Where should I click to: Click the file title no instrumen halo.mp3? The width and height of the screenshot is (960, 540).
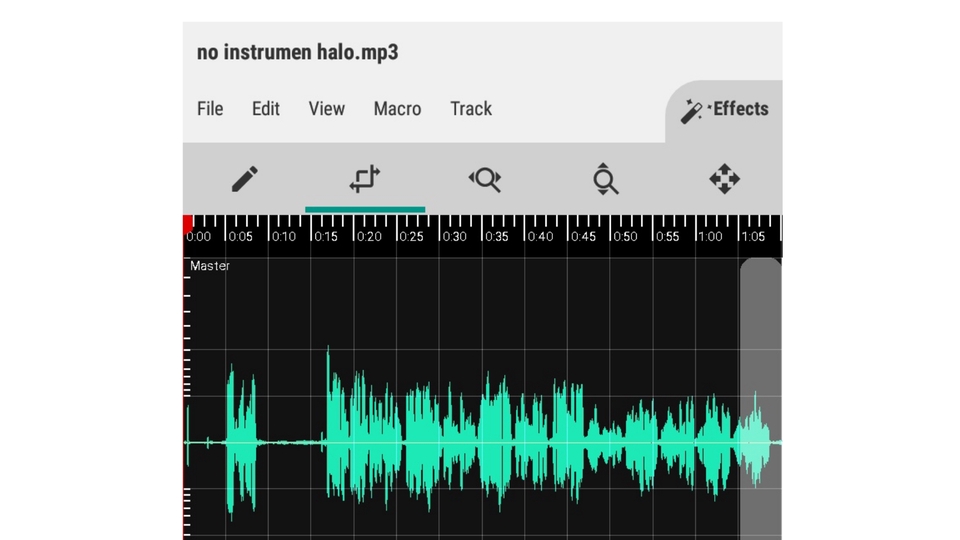point(298,52)
